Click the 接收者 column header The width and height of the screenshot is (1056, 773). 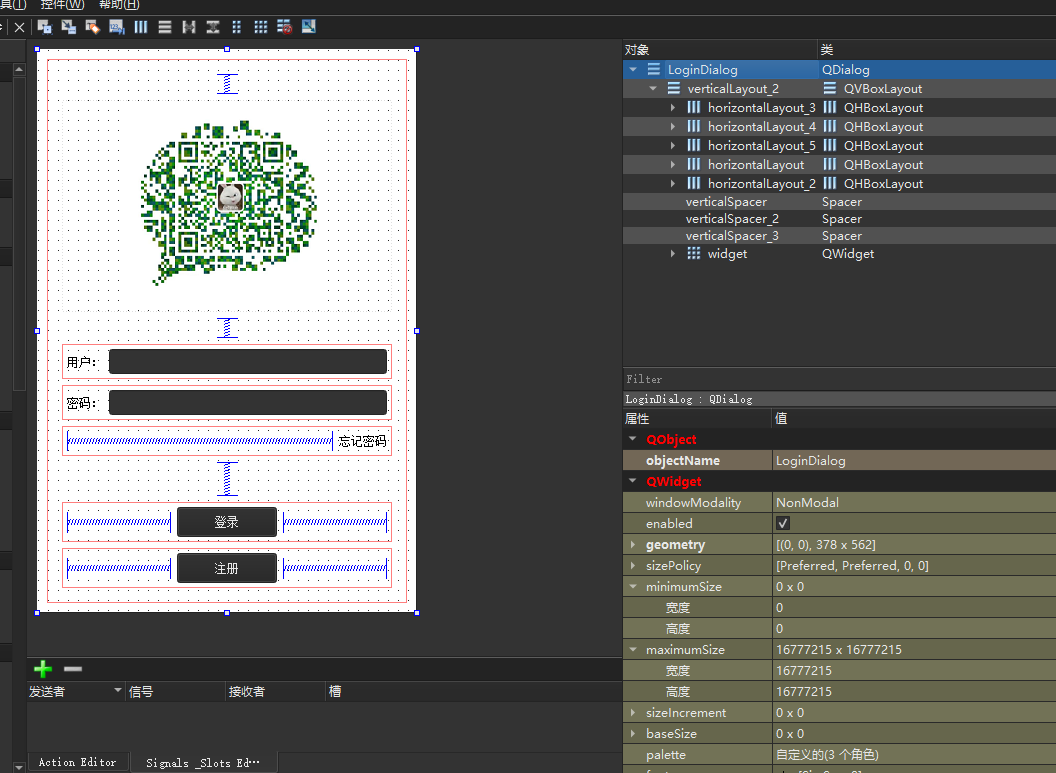[x=274, y=692]
